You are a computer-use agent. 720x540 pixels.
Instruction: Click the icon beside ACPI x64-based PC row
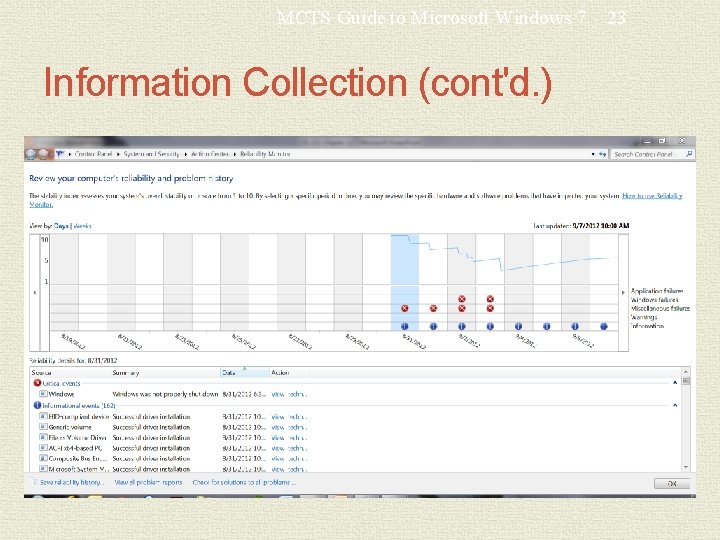click(x=43, y=448)
